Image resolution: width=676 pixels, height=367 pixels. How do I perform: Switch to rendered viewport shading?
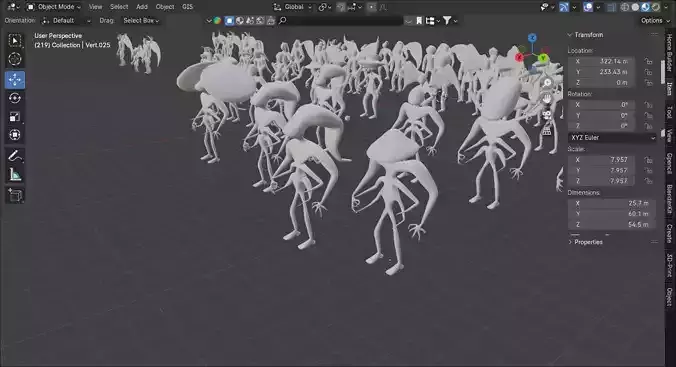tap(656, 7)
